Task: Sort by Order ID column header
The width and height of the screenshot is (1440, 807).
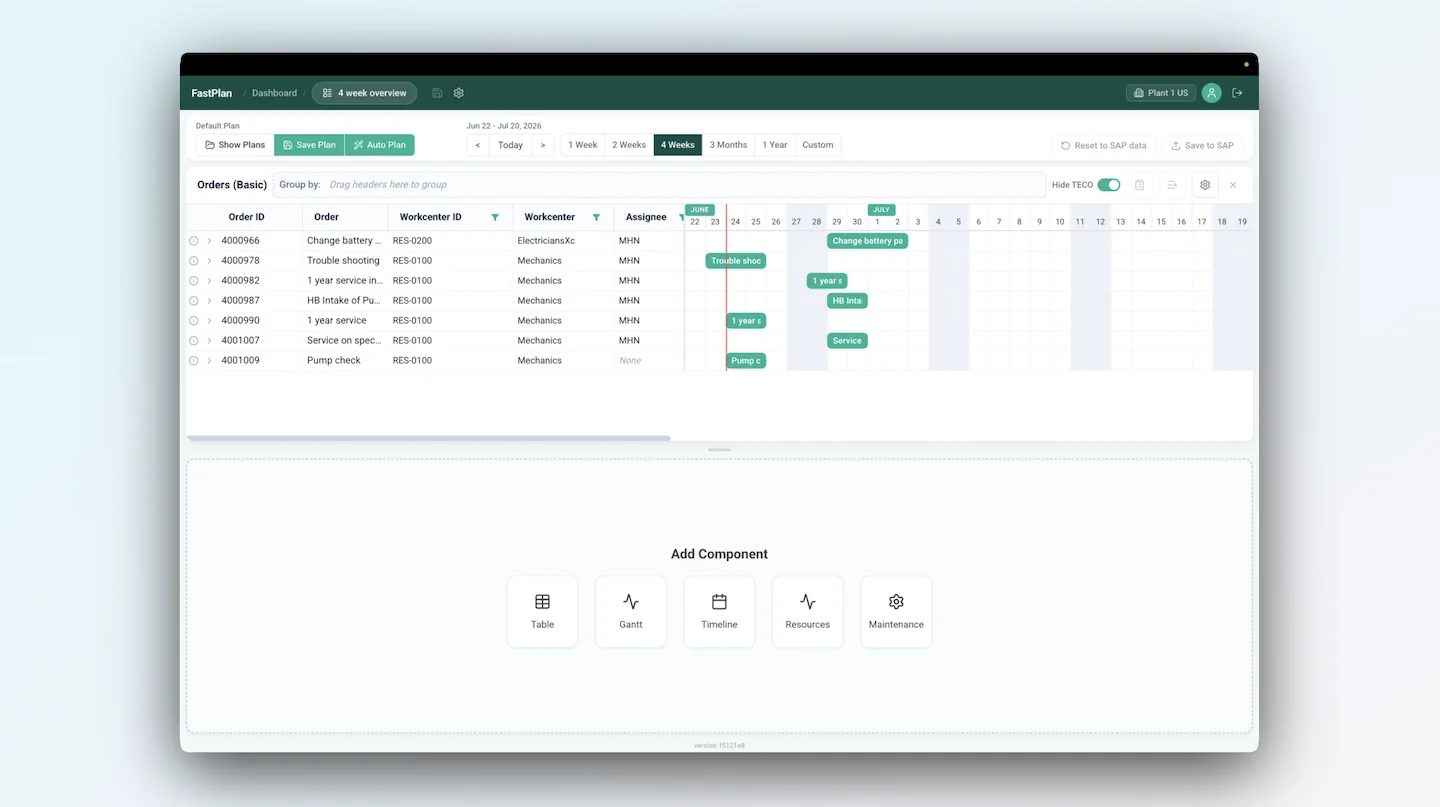Action: pyautogui.click(x=246, y=217)
